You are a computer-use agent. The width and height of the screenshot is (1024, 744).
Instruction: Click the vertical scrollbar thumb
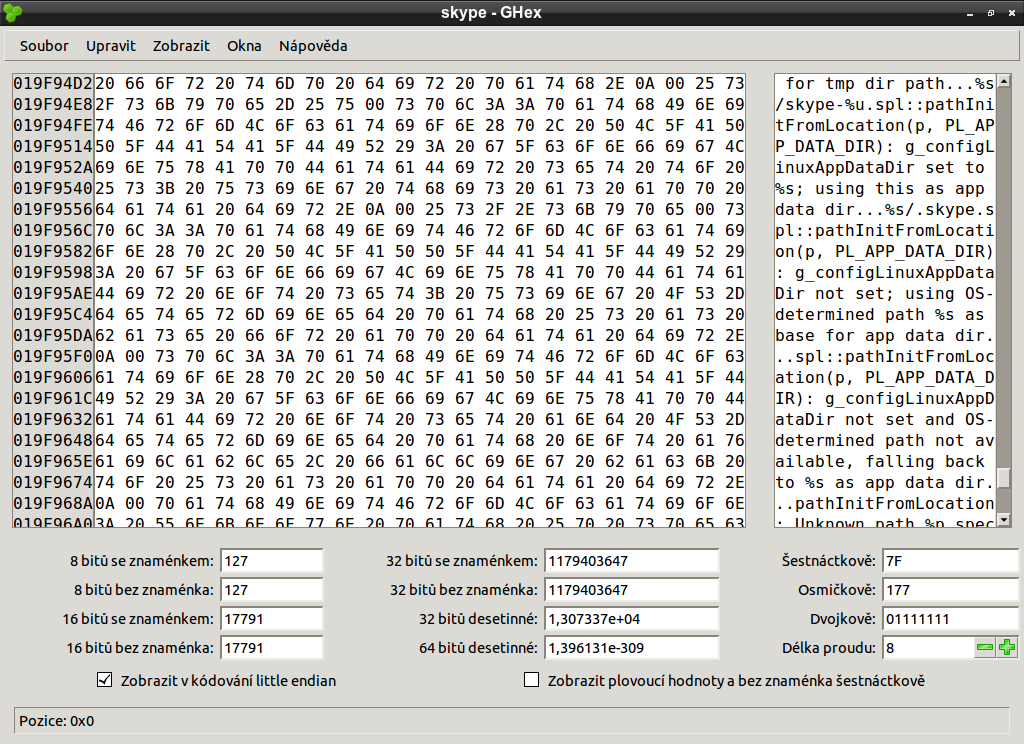pos(1004,477)
